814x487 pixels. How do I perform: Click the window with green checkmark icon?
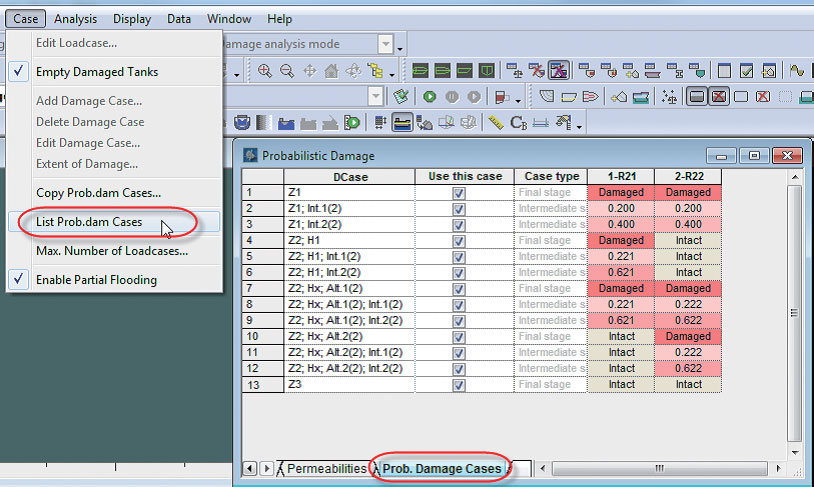point(746,71)
